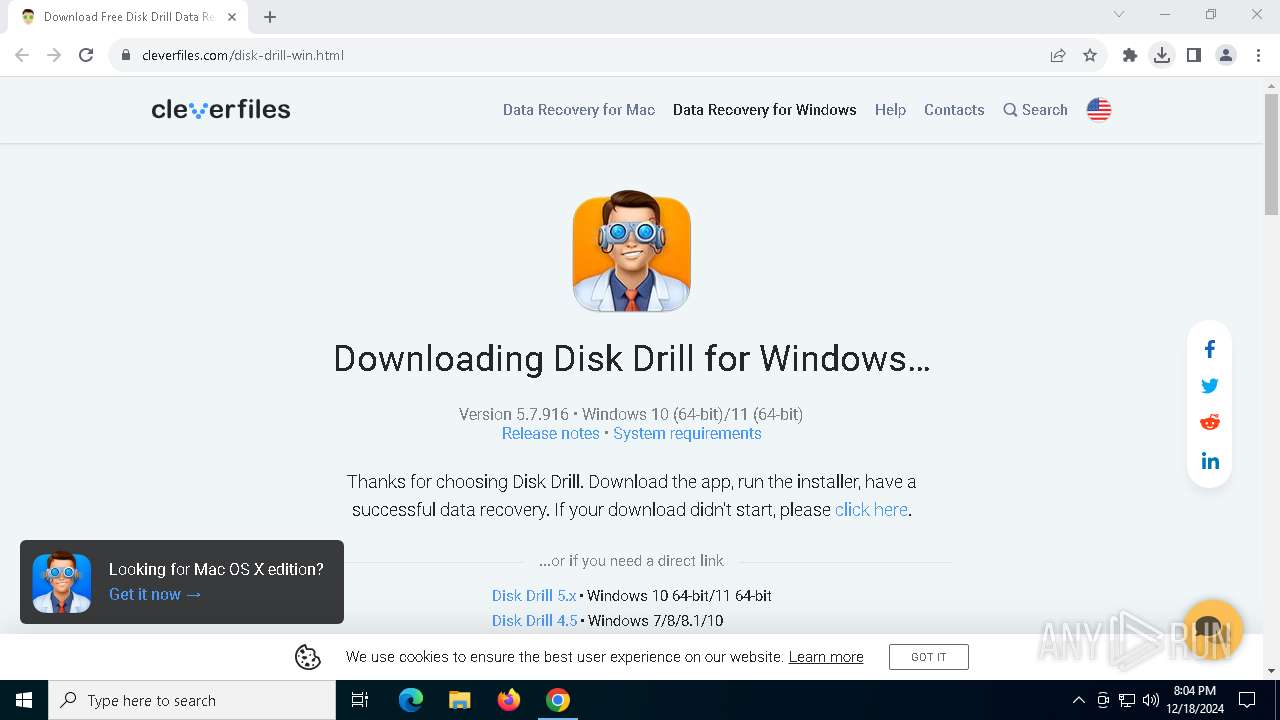Click the Chrome taskbar icon

click(x=558, y=700)
